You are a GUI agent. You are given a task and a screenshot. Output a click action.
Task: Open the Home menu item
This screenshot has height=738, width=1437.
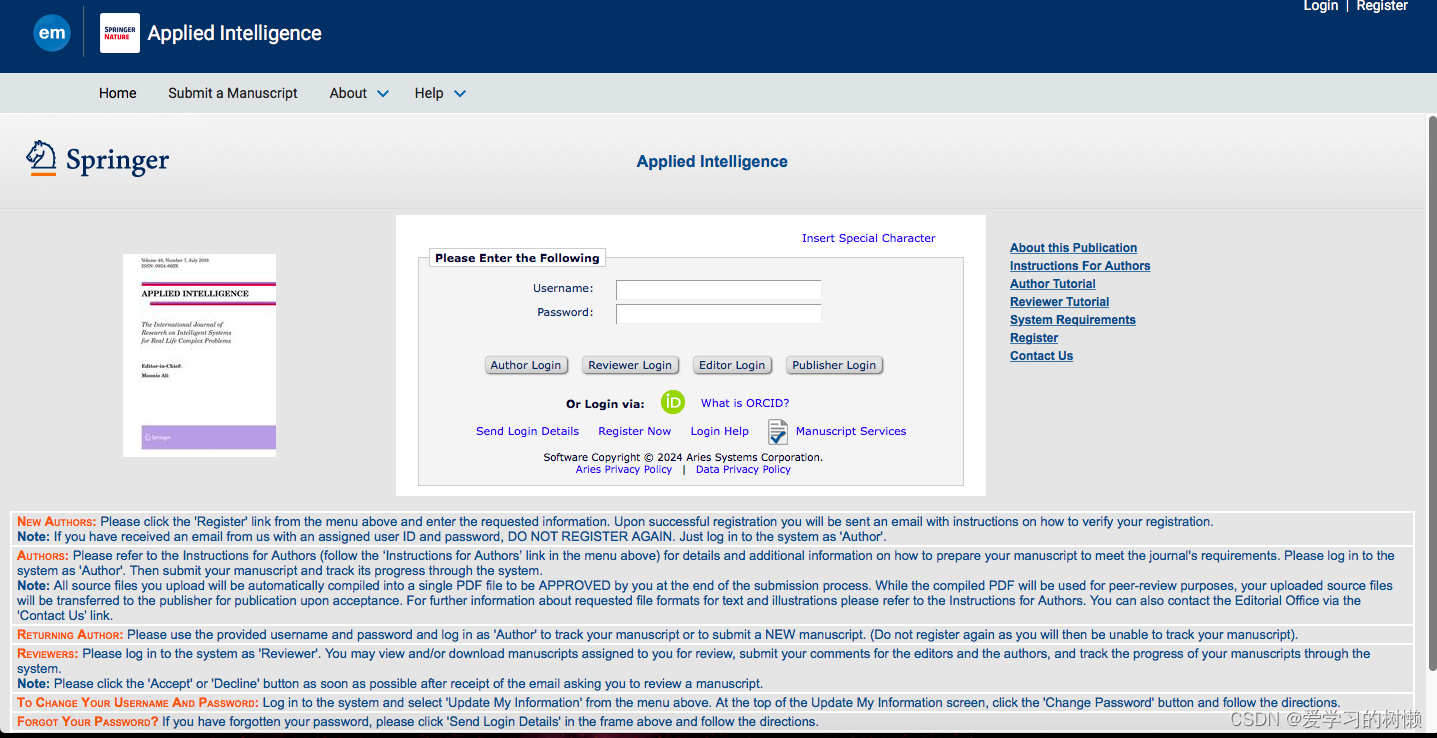(x=117, y=93)
